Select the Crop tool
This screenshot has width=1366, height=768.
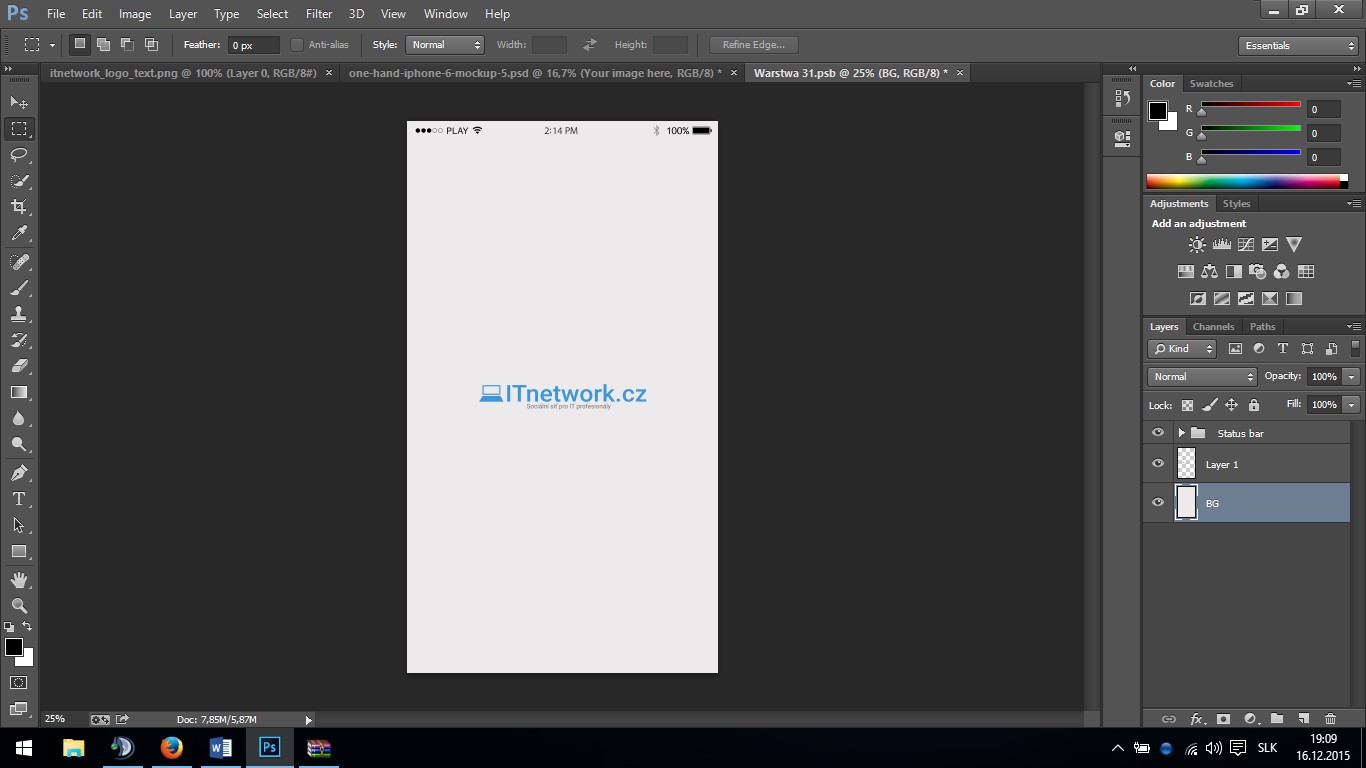pos(19,207)
